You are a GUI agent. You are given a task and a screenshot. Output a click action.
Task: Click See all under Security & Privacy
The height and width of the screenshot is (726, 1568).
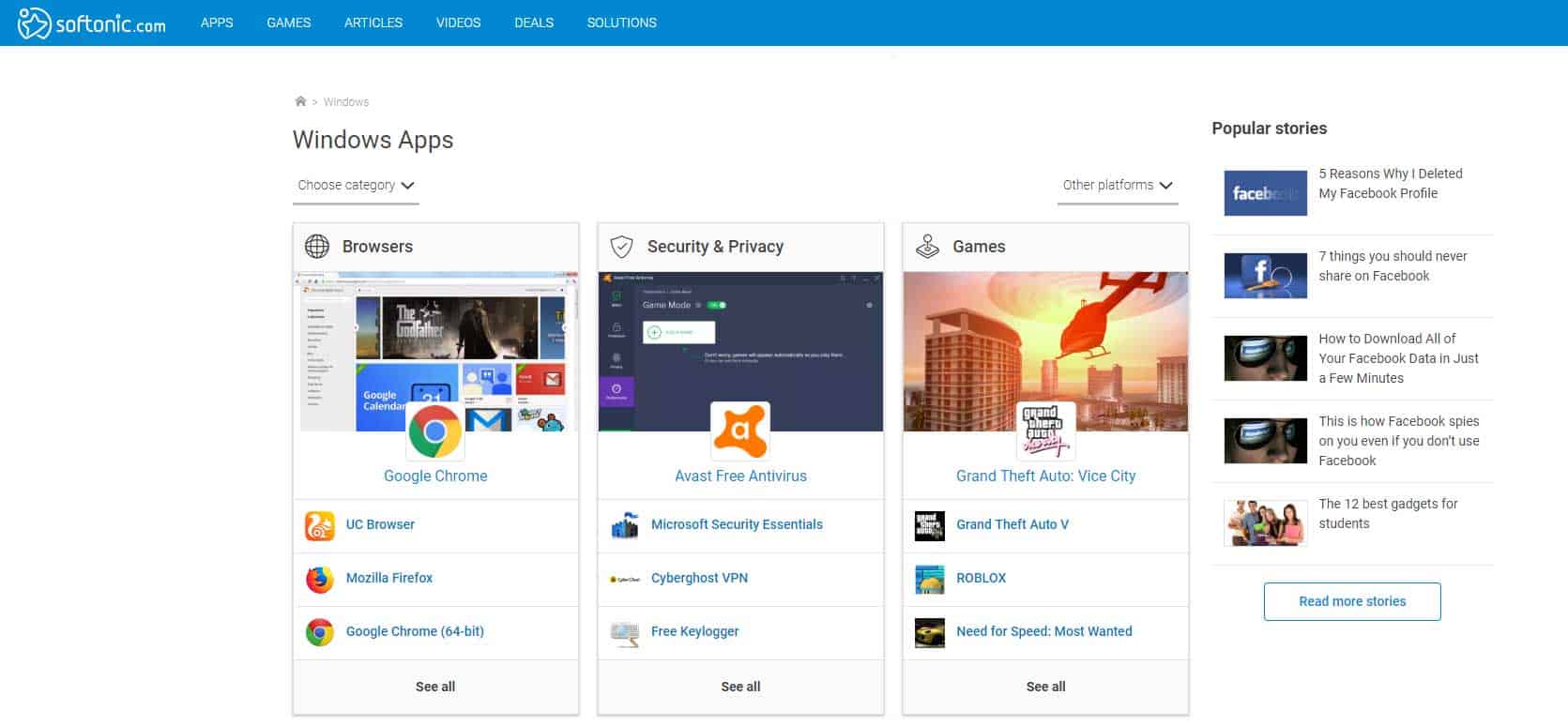click(740, 687)
